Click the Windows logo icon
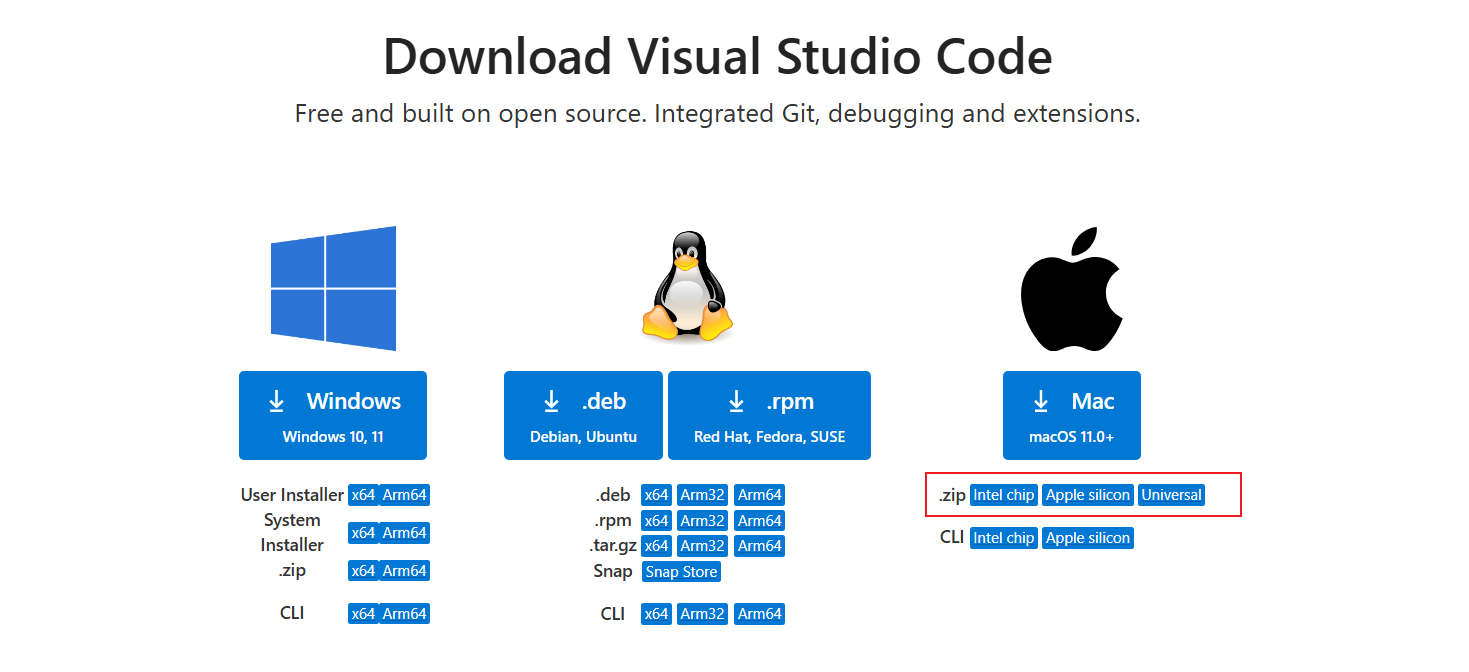The height and width of the screenshot is (672, 1469). 333,289
